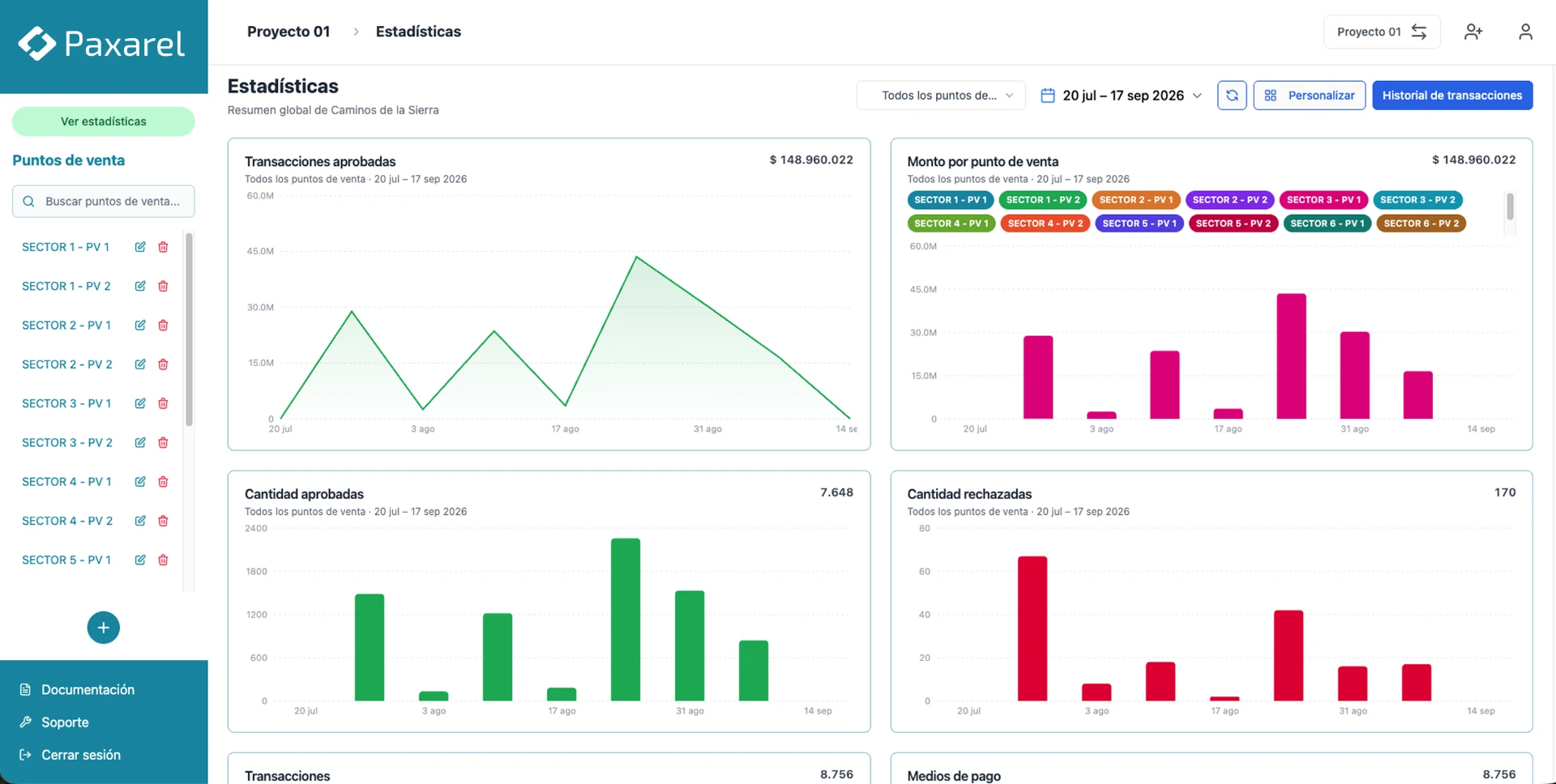The image size is (1556, 784).
Task: Click the Transacciones aprobadas chart title
Action: click(x=320, y=162)
